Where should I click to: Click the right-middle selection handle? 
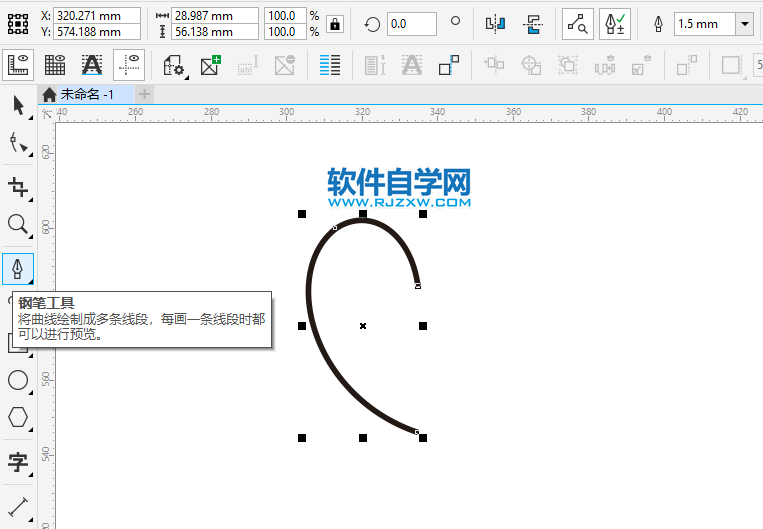click(x=423, y=326)
